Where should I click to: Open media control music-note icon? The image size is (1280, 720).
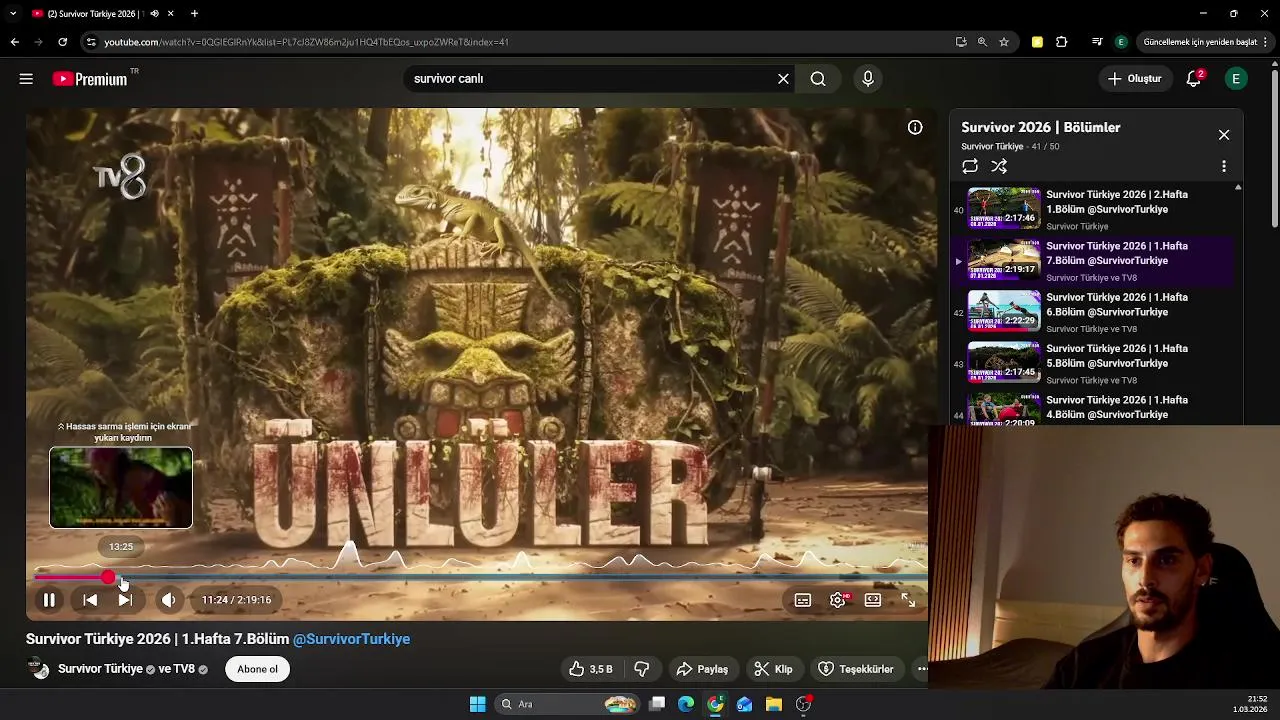[1097, 42]
